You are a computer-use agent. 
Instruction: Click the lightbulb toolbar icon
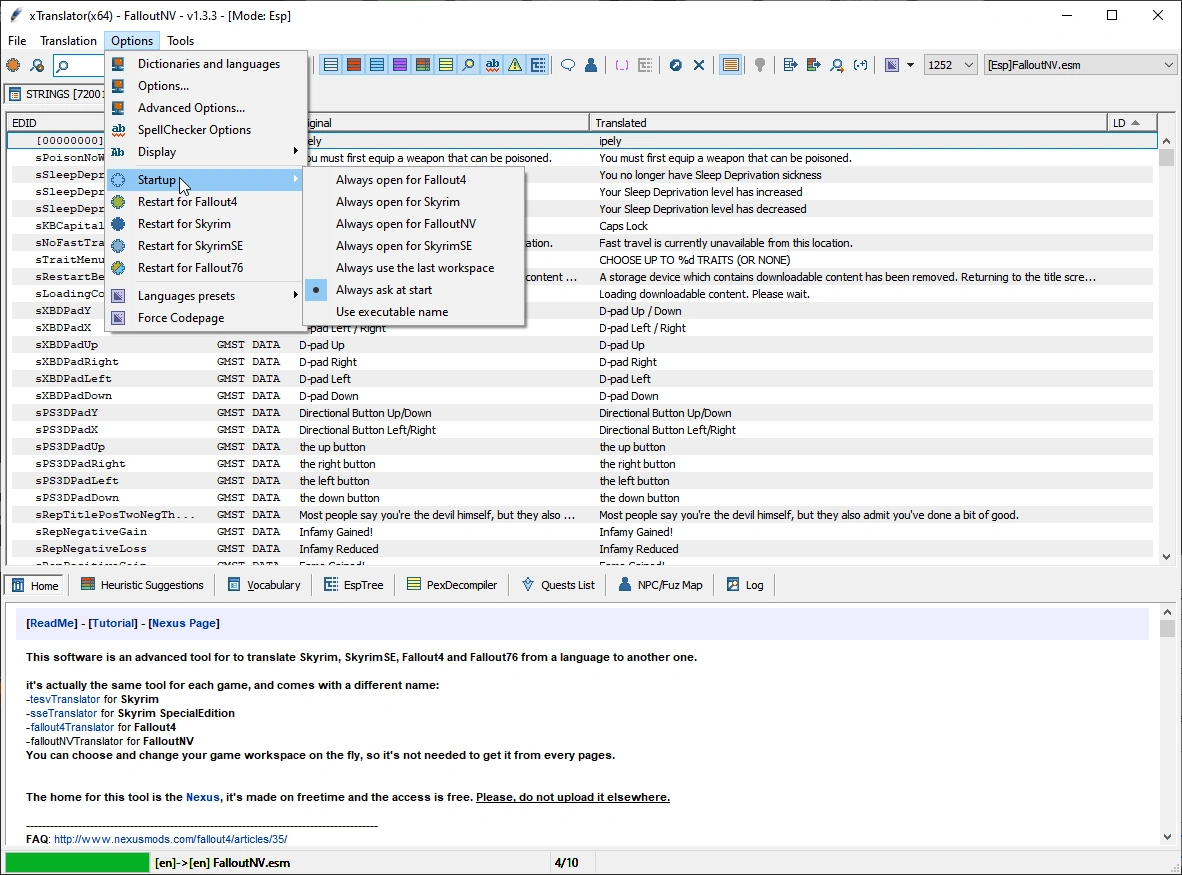[x=760, y=65]
